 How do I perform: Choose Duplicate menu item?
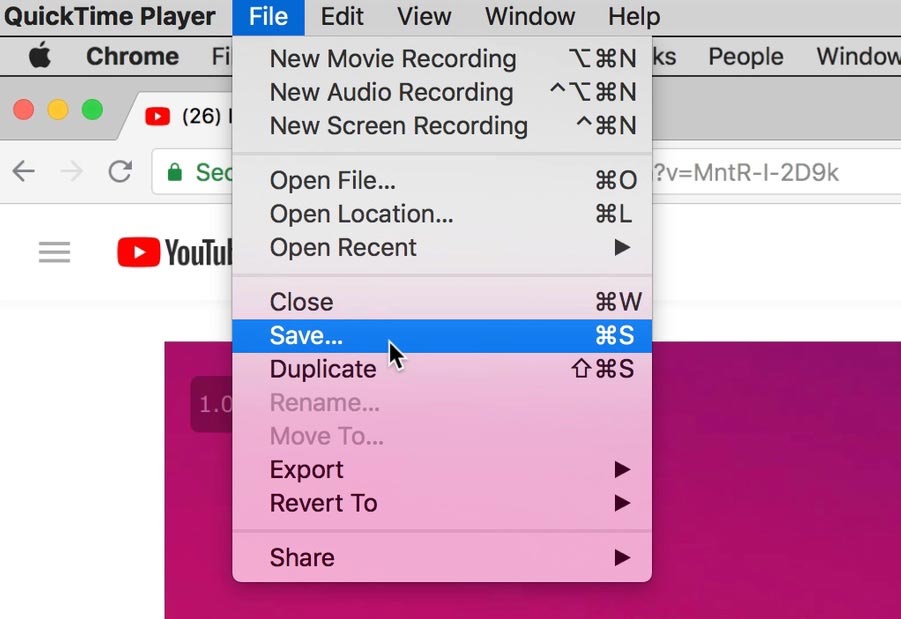coord(442,369)
